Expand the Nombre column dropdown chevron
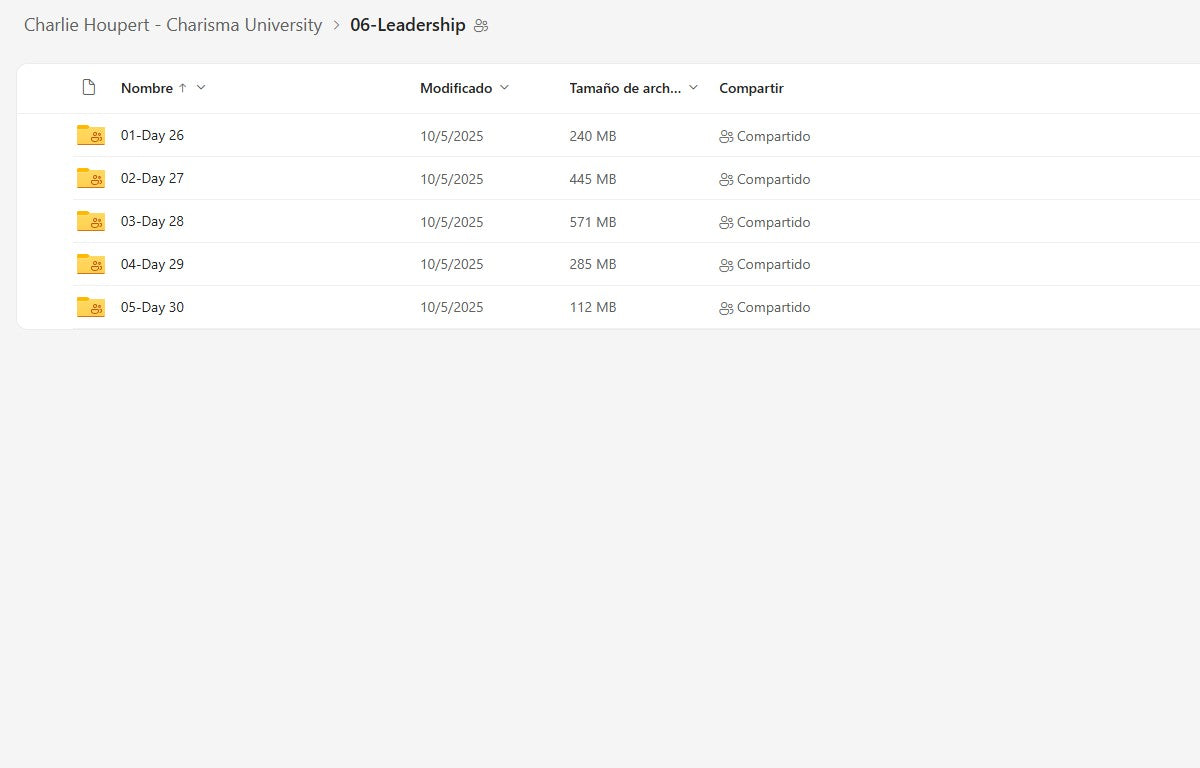The height and width of the screenshot is (768, 1200). 201,88
